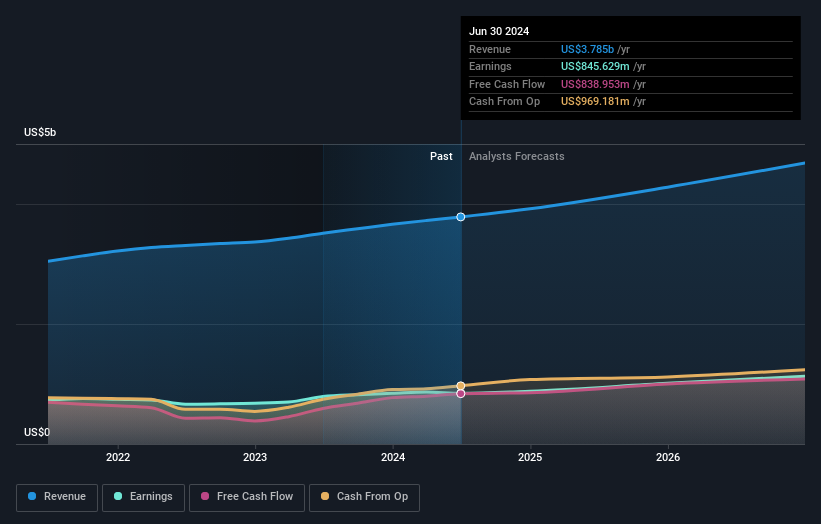The height and width of the screenshot is (524, 821).
Task: Click the US$0 y-axis label
Action: [x=37, y=432]
